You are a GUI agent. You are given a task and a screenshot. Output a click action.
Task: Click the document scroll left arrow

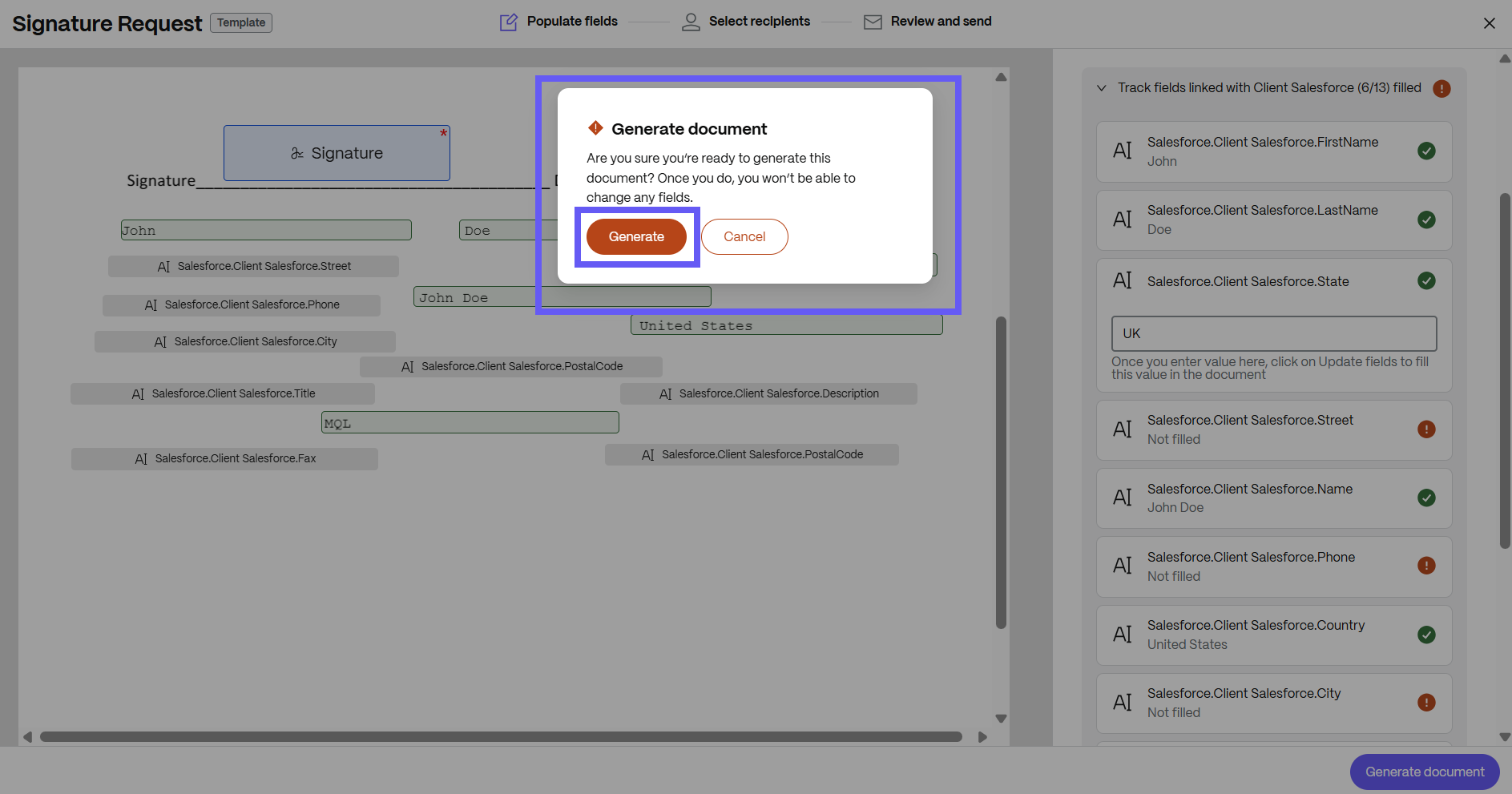(x=27, y=737)
